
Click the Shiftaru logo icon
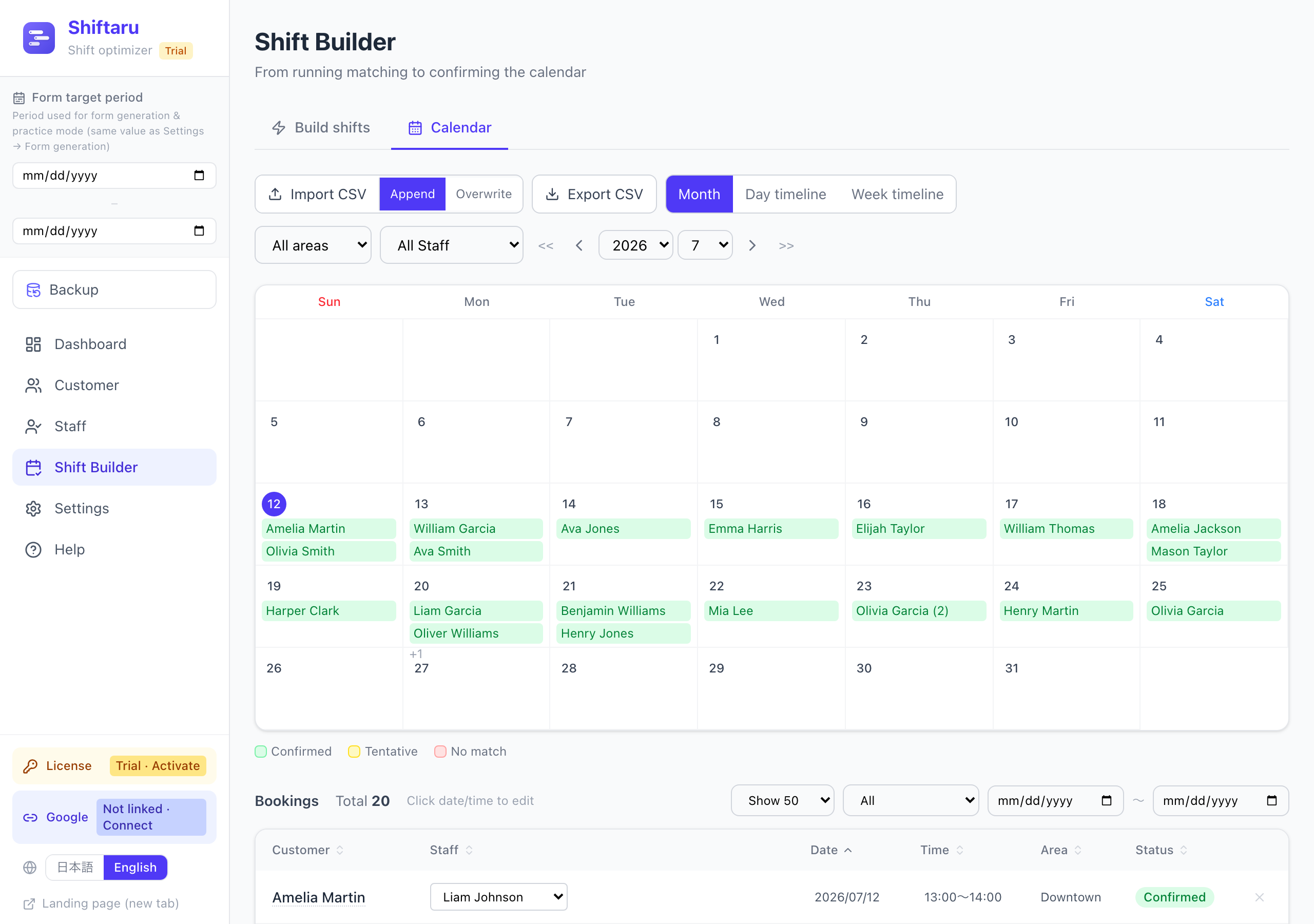coord(39,38)
